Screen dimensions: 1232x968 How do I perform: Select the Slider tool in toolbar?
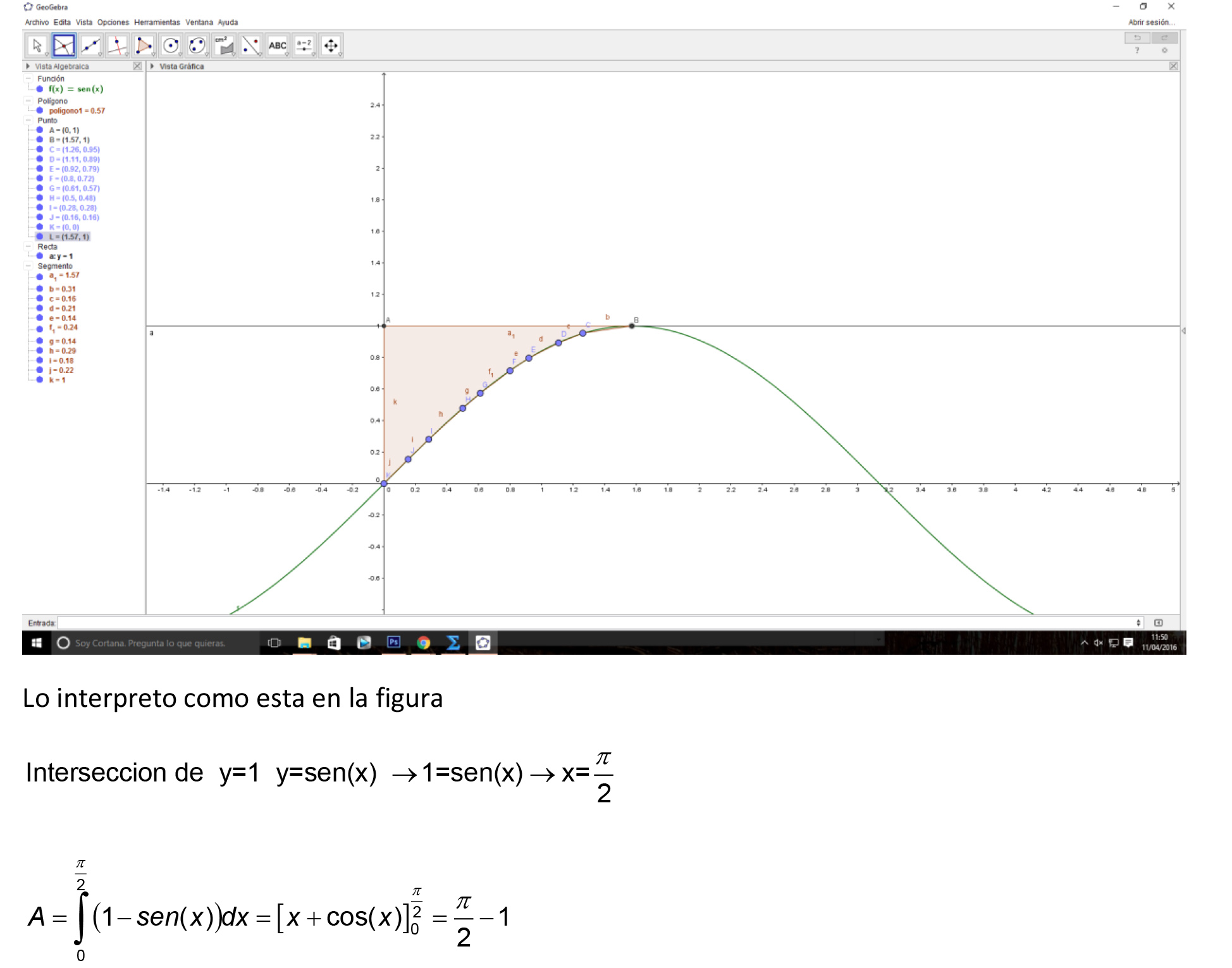[x=304, y=46]
